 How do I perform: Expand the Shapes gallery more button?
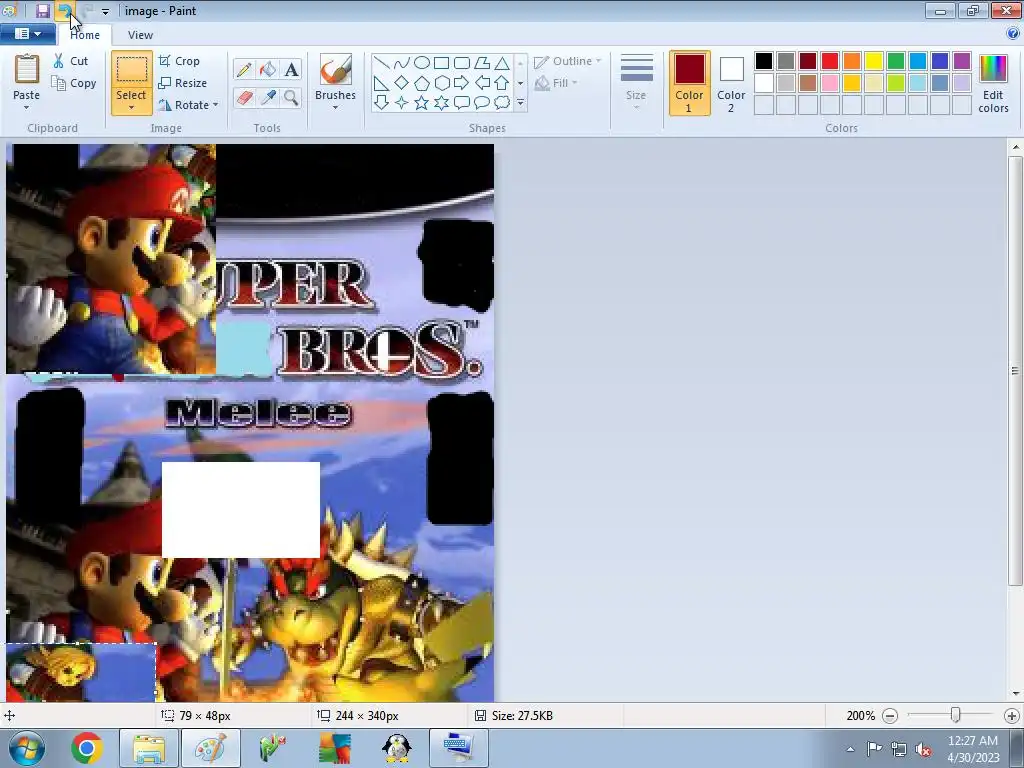point(520,103)
